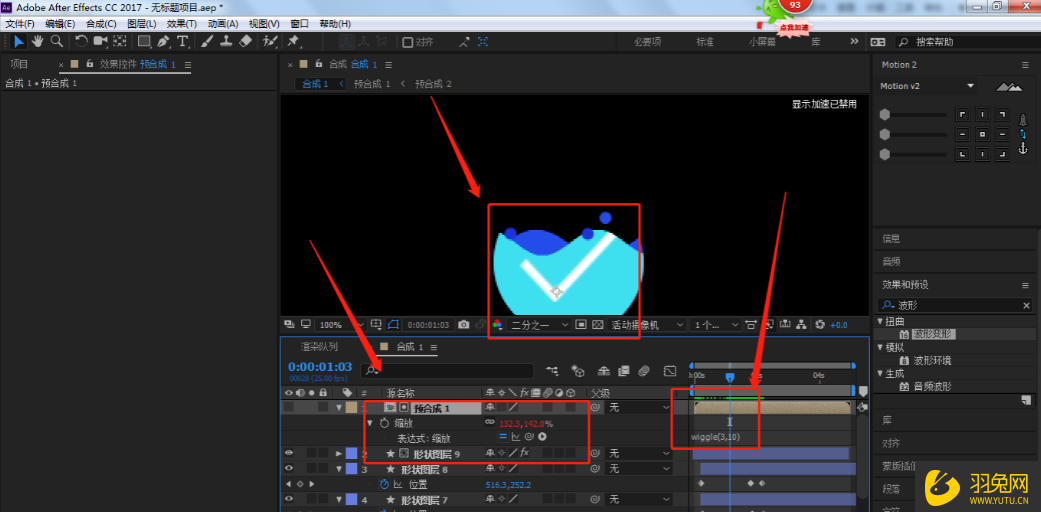Pick the Clone Stamp tool
The width and height of the screenshot is (1041, 512).
click(226, 41)
